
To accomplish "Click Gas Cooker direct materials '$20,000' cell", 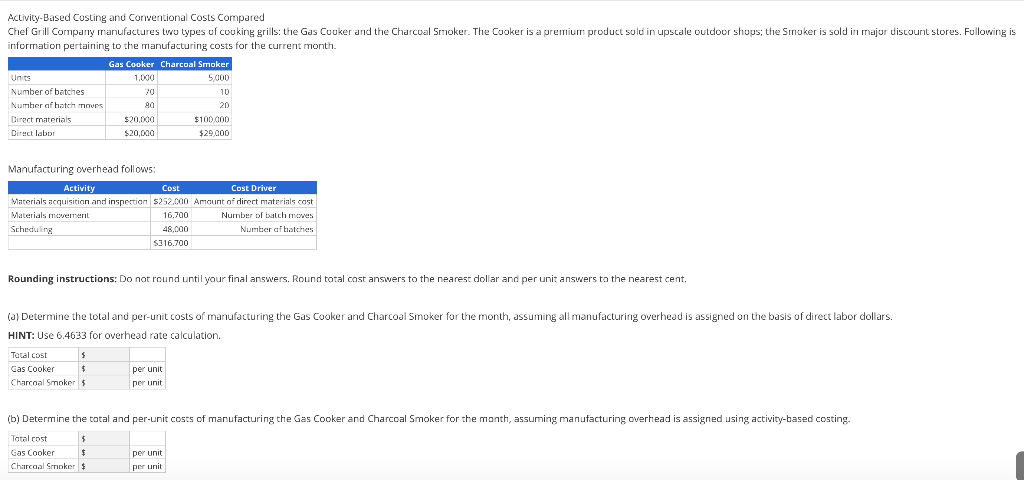I will [x=131, y=120].
